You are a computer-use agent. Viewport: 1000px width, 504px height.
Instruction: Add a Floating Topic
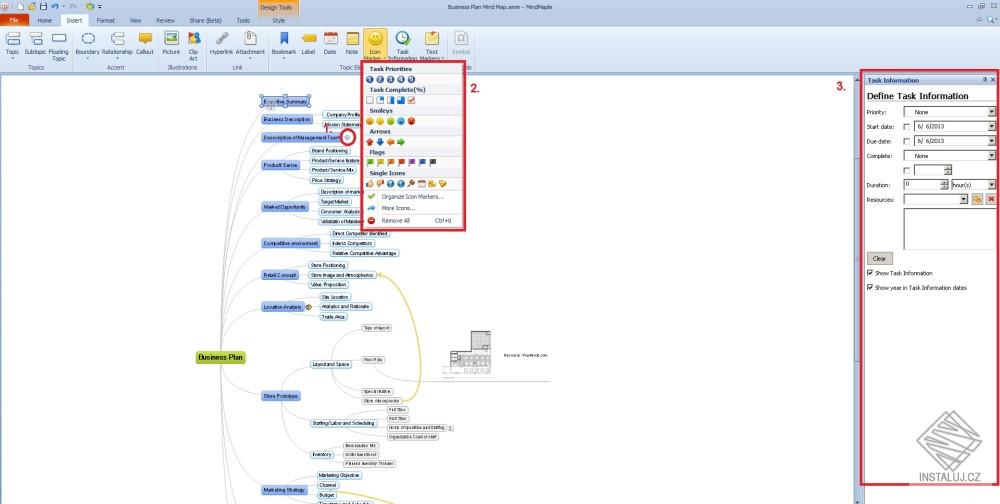pyautogui.click(x=59, y=45)
